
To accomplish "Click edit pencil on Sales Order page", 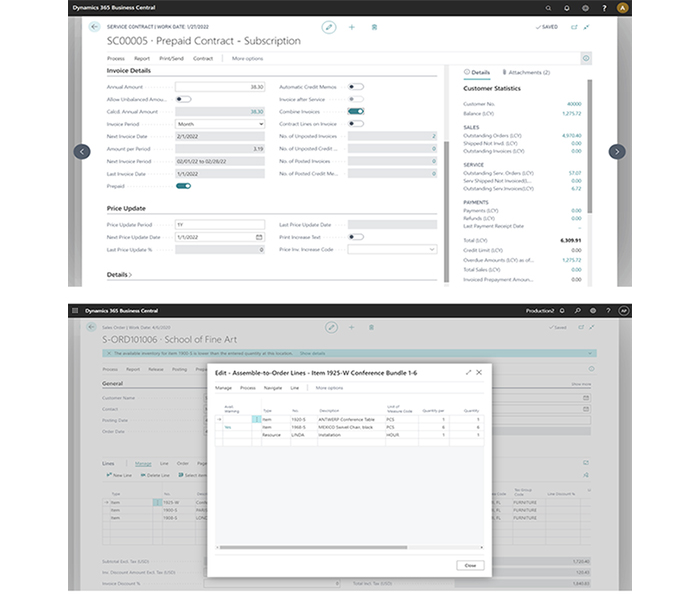I will pos(331,327).
